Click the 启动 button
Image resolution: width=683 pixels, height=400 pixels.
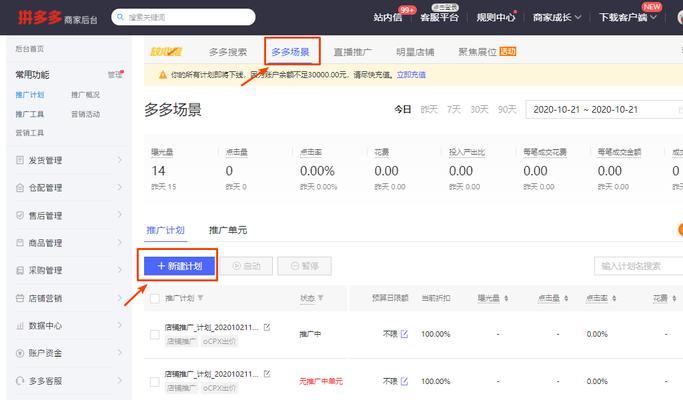(x=247, y=266)
